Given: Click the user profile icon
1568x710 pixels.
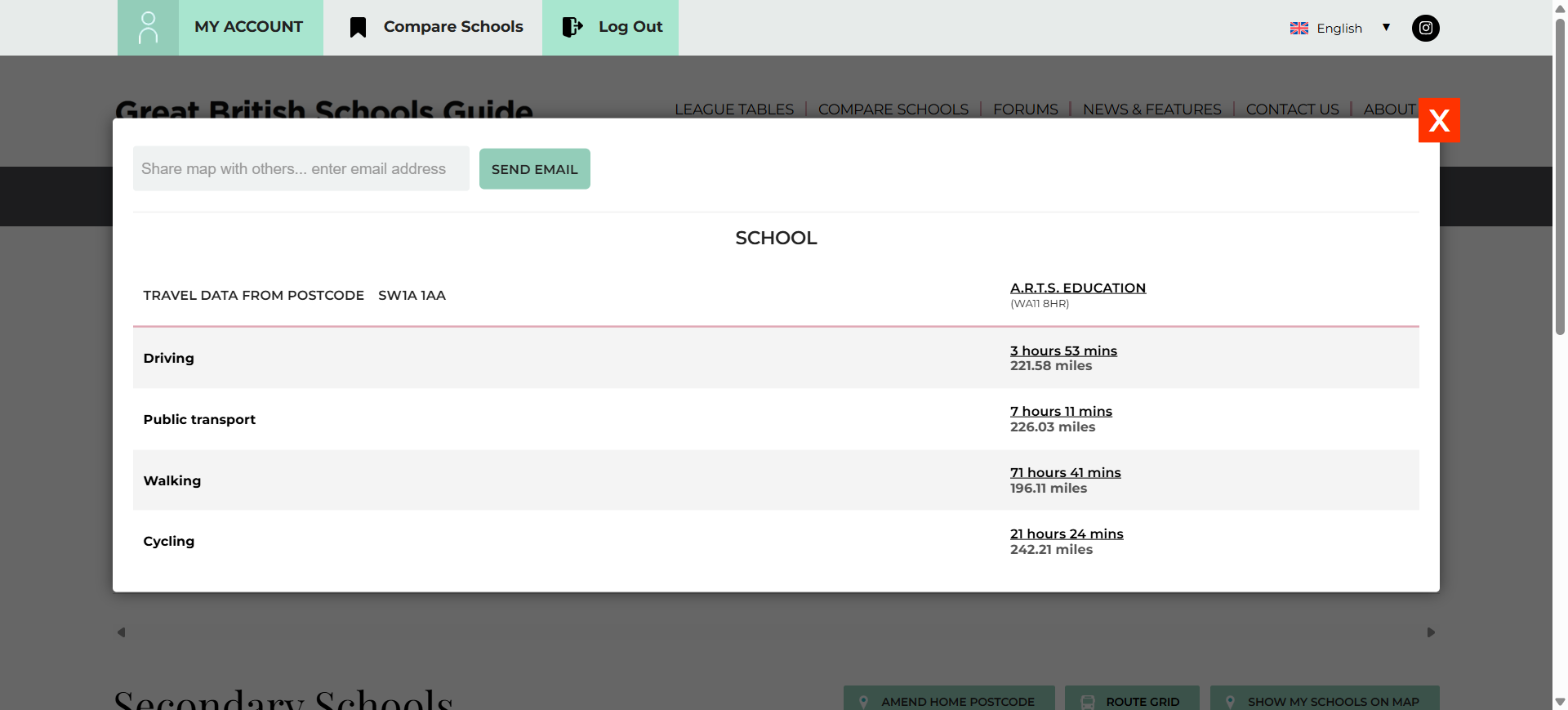Looking at the screenshot, I should pos(148,27).
